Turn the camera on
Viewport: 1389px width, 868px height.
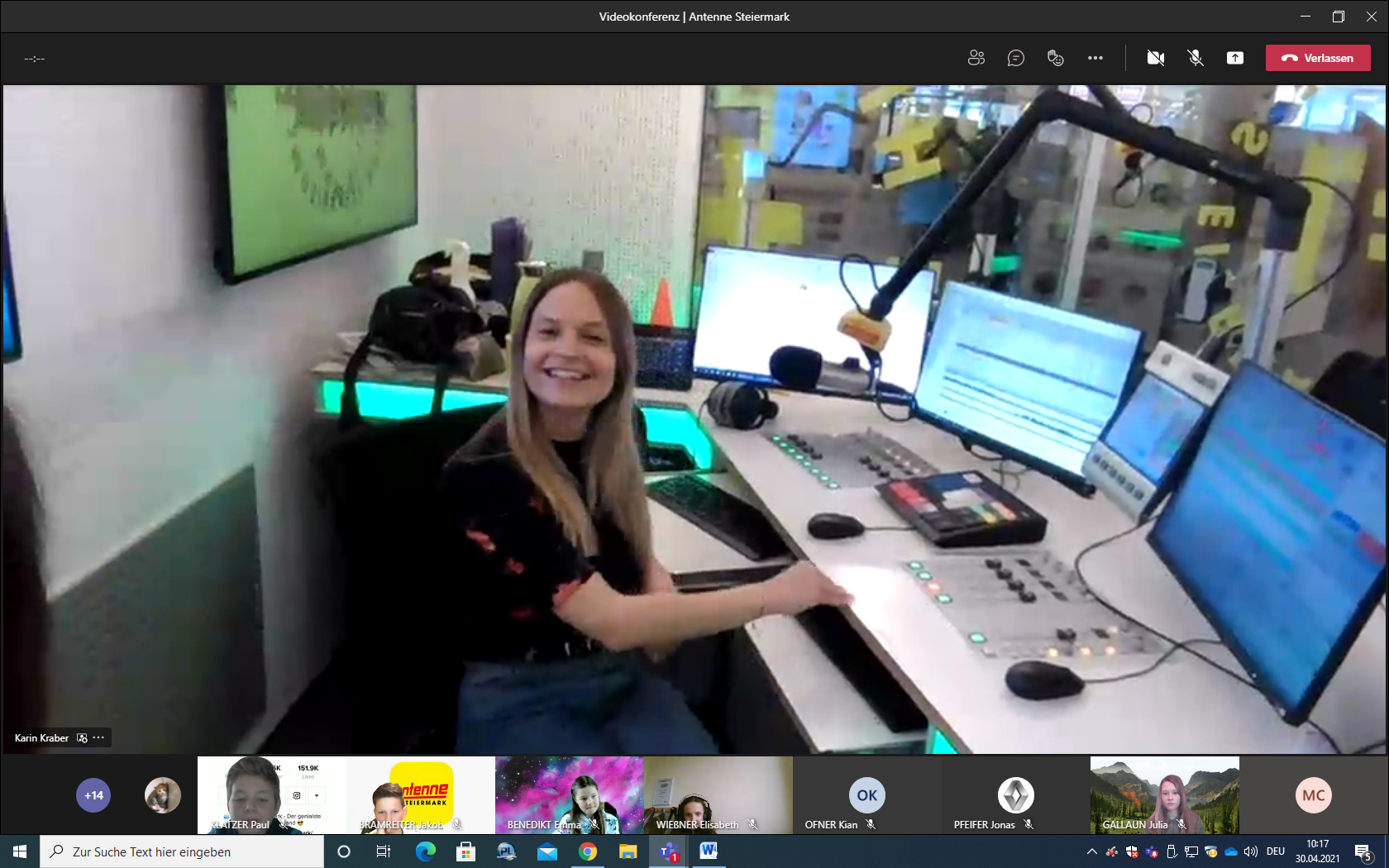tap(1155, 58)
